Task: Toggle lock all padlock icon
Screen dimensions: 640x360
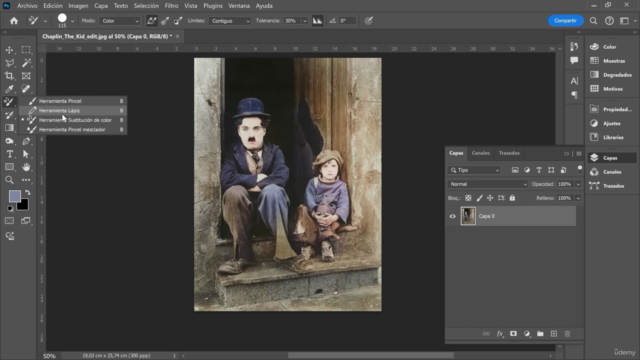Action: point(512,198)
